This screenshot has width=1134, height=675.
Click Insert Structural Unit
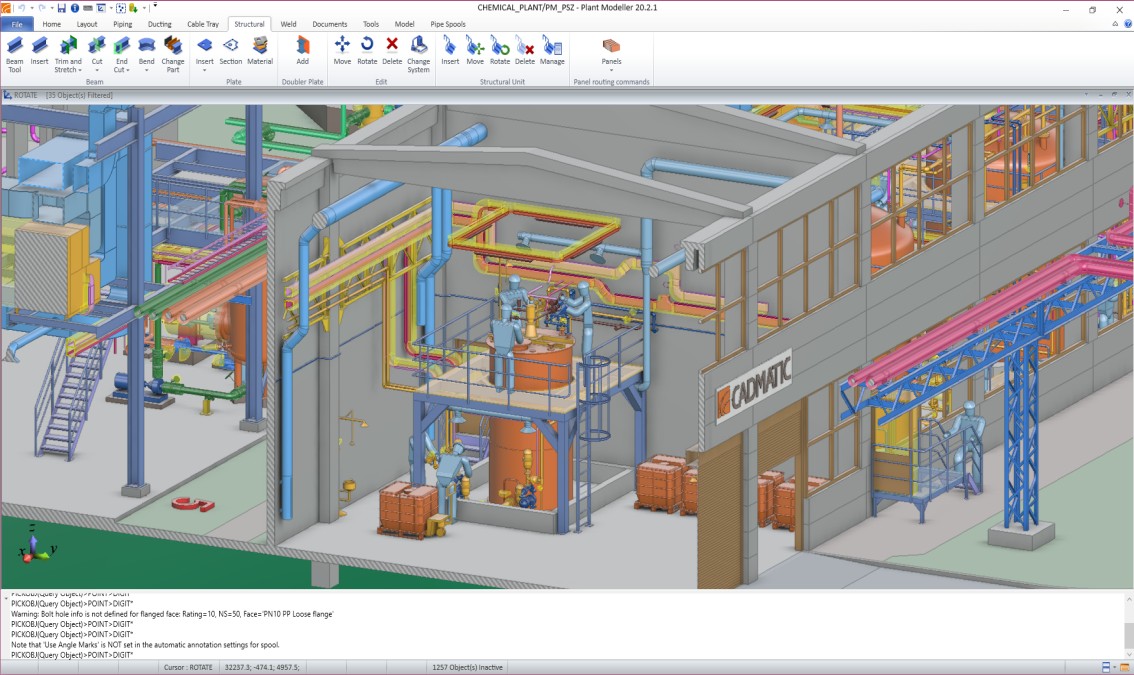tap(450, 51)
